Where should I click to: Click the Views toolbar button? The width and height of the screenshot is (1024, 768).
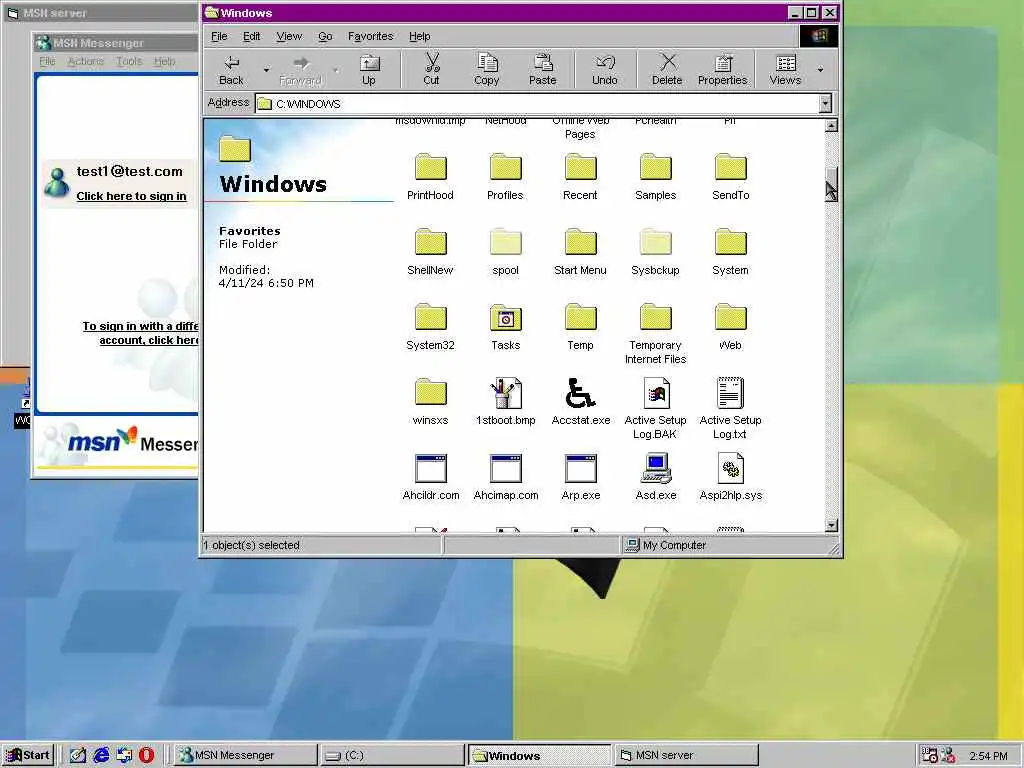pyautogui.click(x=785, y=70)
